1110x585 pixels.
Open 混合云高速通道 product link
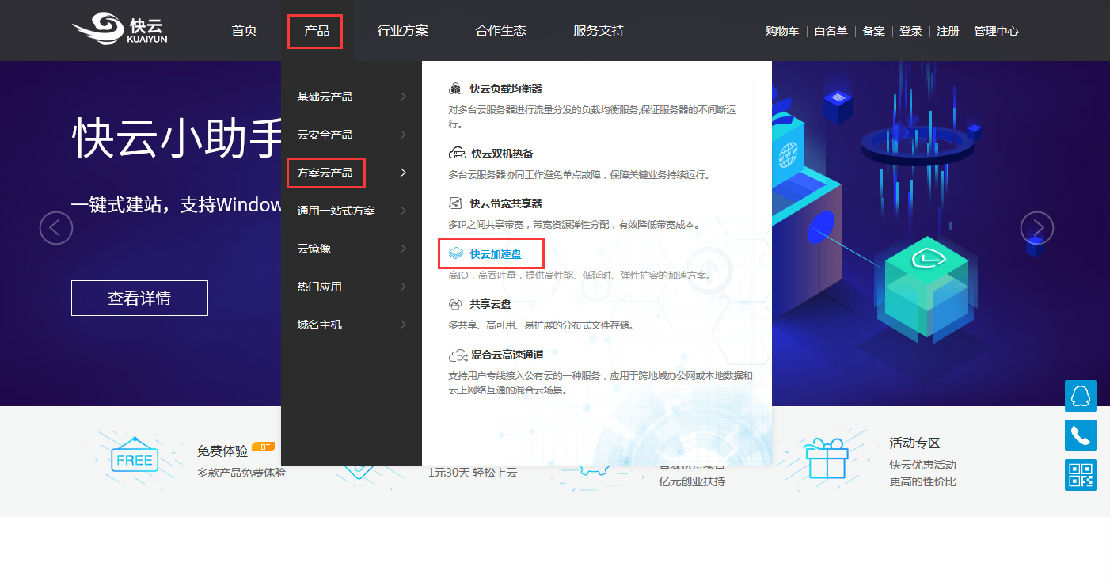coord(507,355)
